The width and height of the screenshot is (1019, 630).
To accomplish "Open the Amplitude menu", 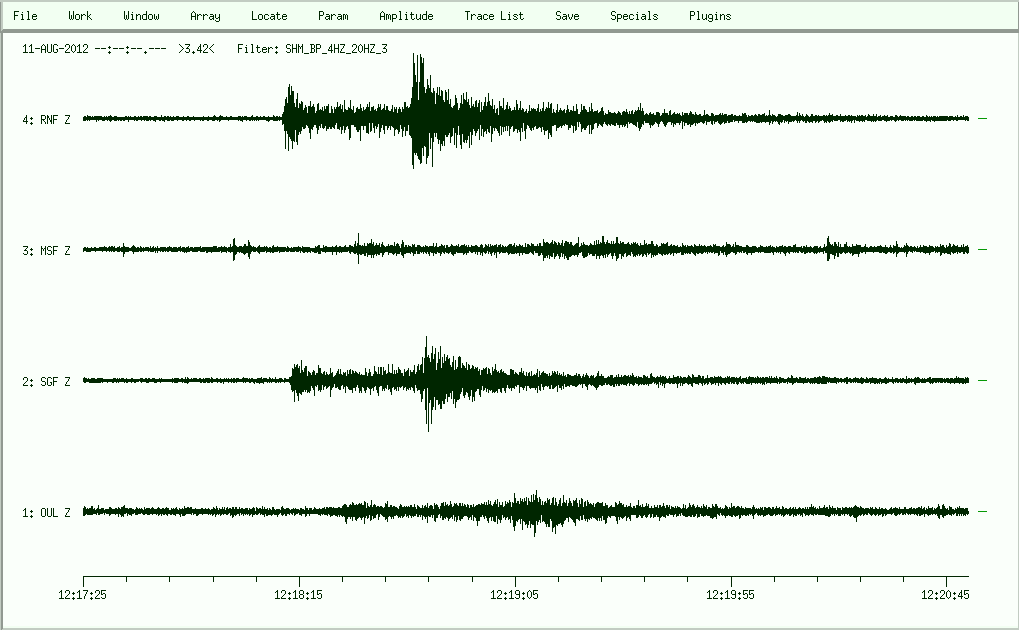I will (406, 16).
